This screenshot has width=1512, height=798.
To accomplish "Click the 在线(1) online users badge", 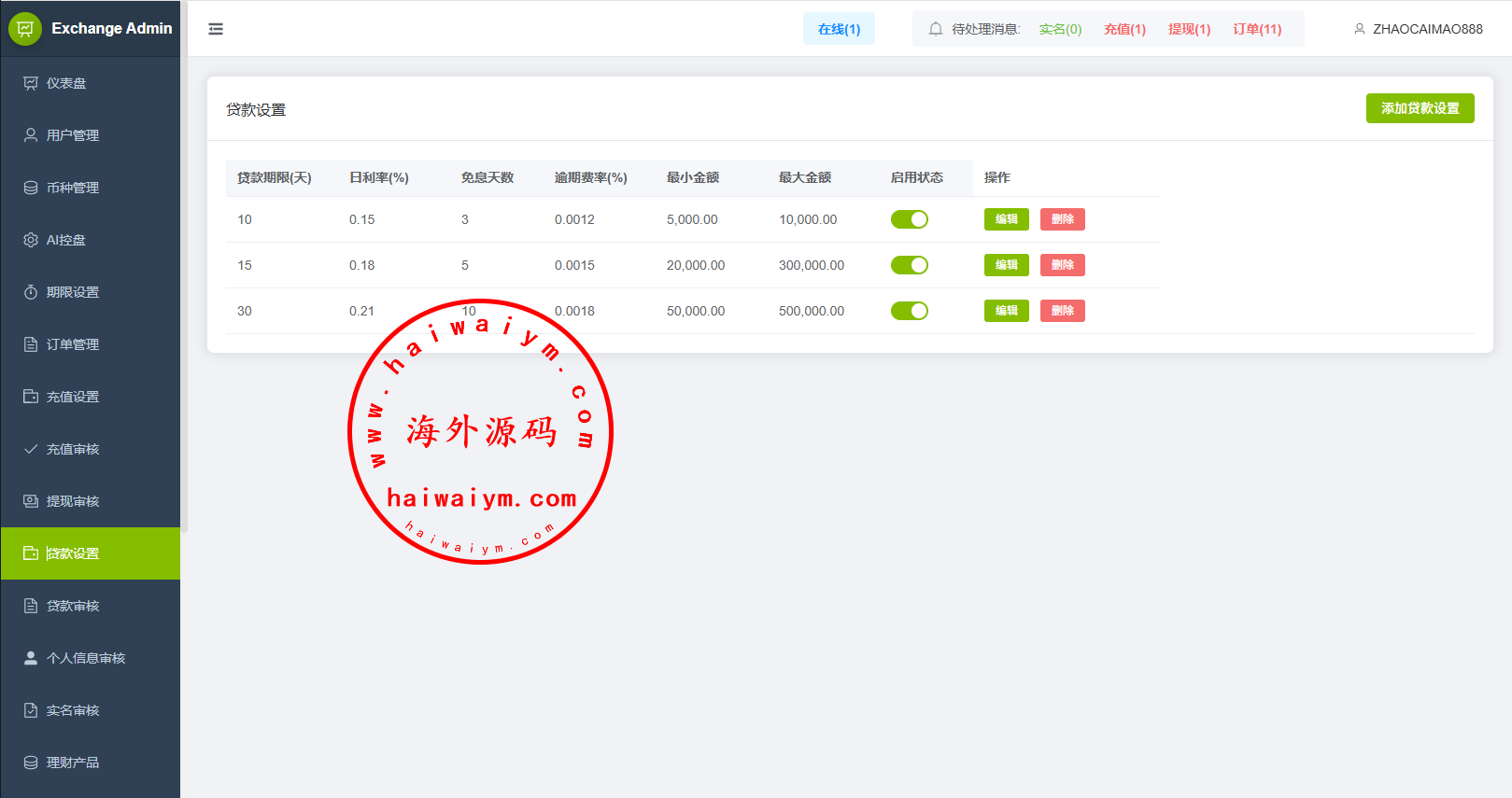I will (x=839, y=29).
